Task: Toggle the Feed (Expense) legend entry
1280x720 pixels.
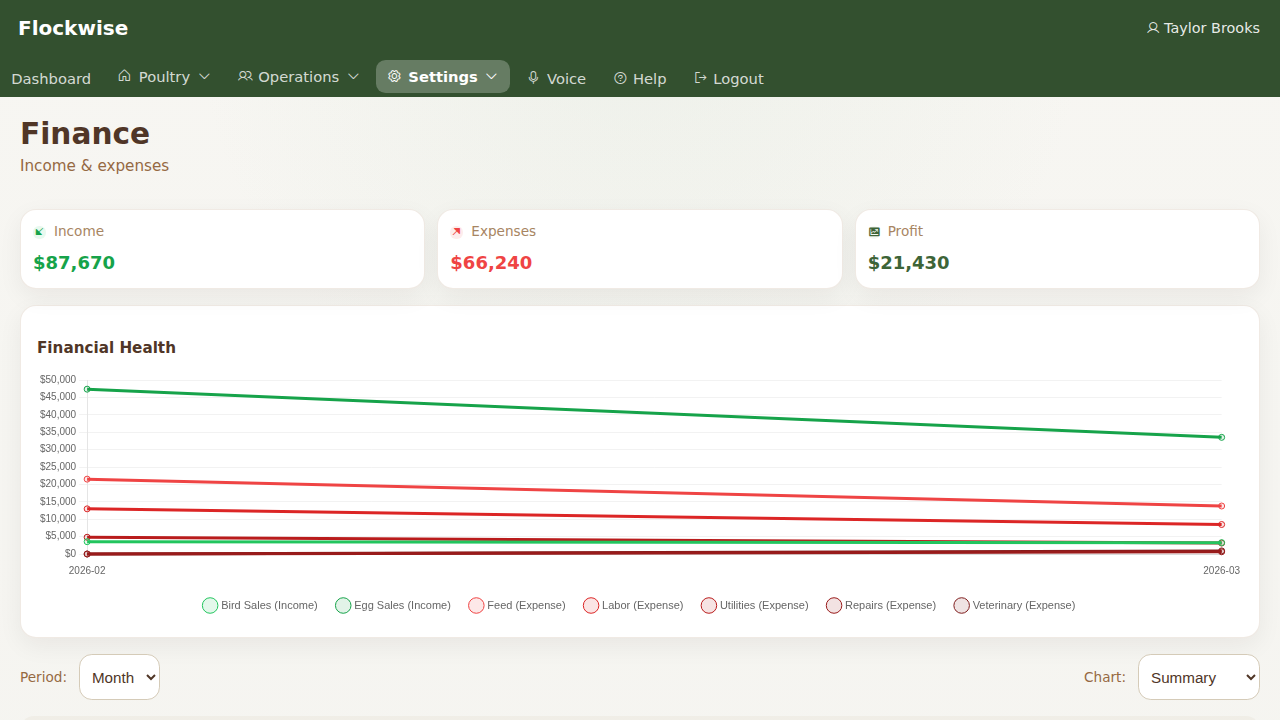Action: coord(516,605)
